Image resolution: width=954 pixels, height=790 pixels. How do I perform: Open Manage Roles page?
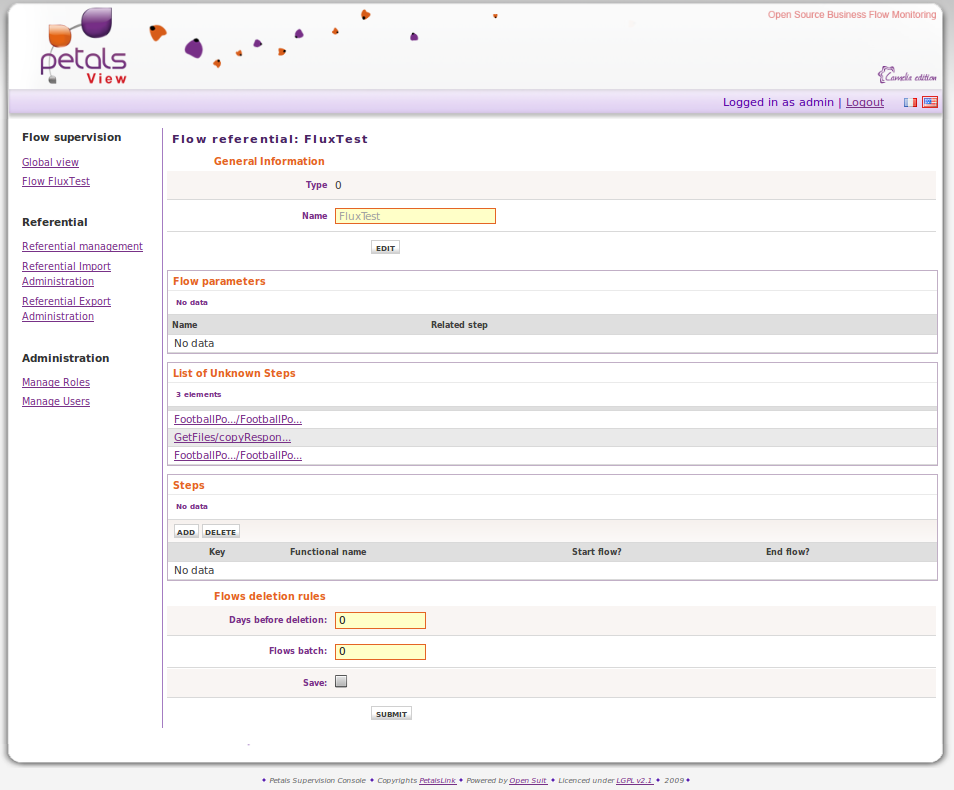coord(56,382)
